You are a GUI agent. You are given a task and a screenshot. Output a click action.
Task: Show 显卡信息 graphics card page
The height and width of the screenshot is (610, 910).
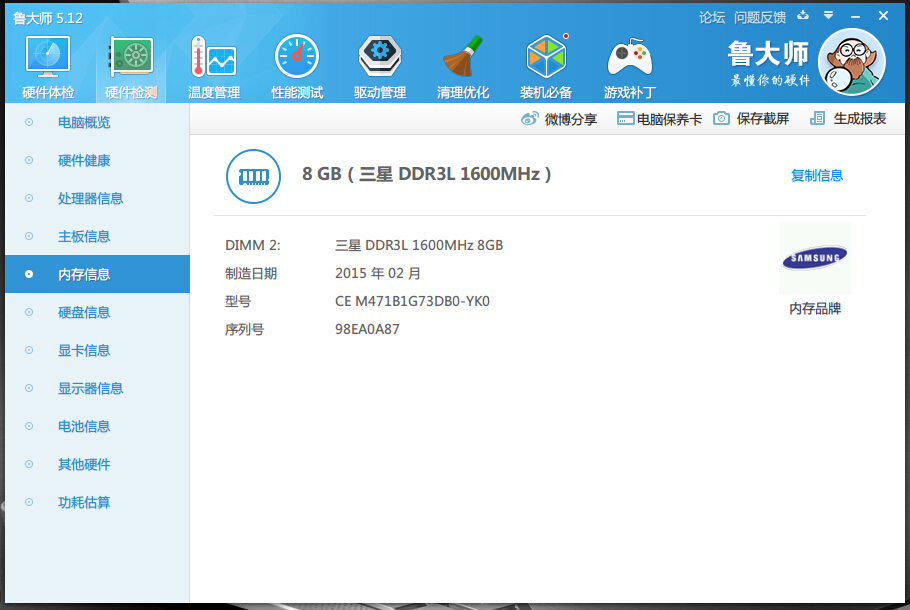click(x=98, y=350)
